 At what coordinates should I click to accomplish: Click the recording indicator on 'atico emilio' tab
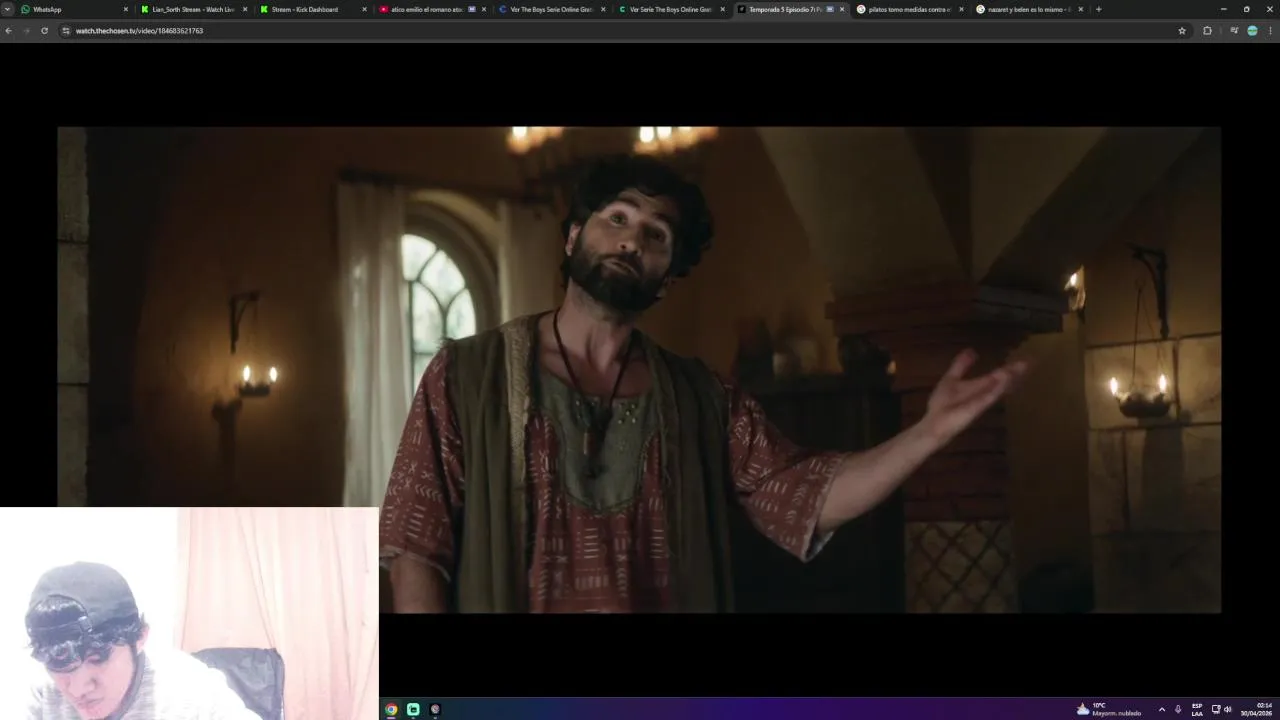pyautogui.click(x=472, y=9)
